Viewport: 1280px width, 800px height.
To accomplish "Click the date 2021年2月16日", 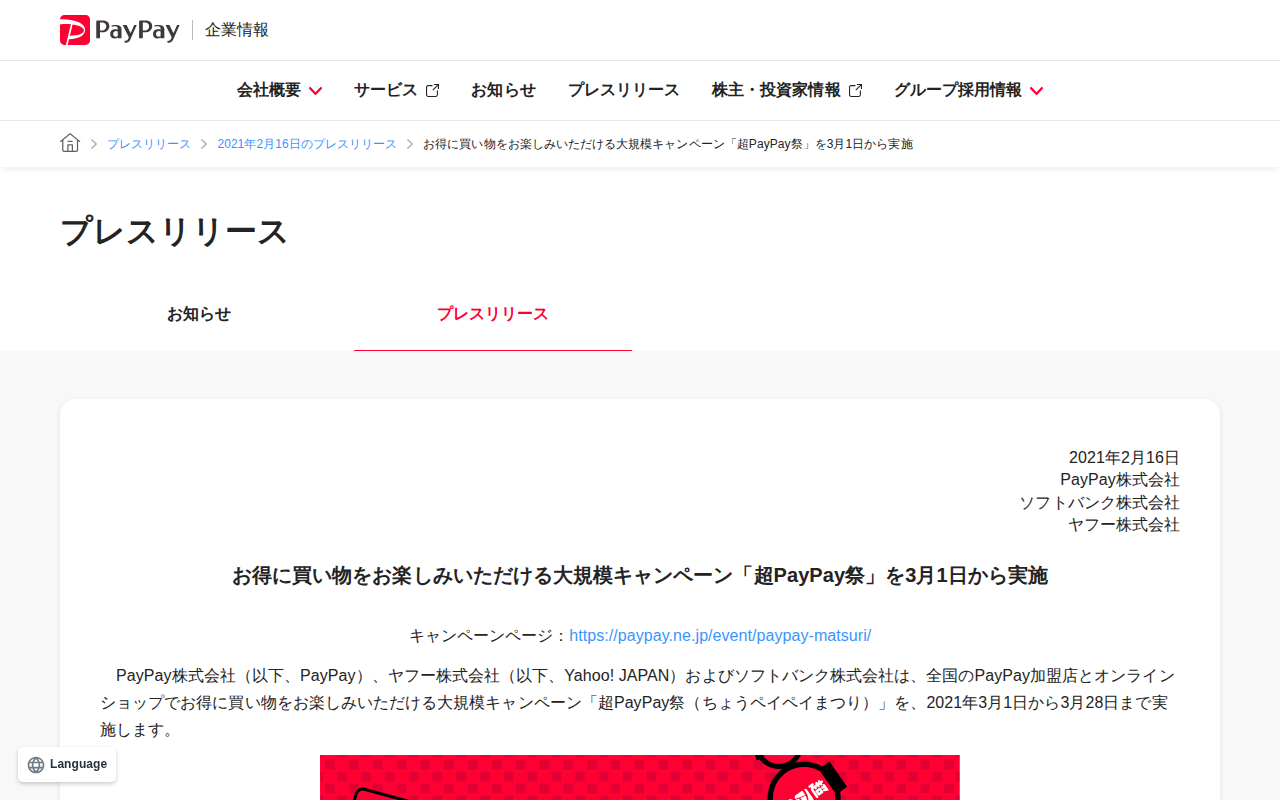I will [x=1124, y=458].
